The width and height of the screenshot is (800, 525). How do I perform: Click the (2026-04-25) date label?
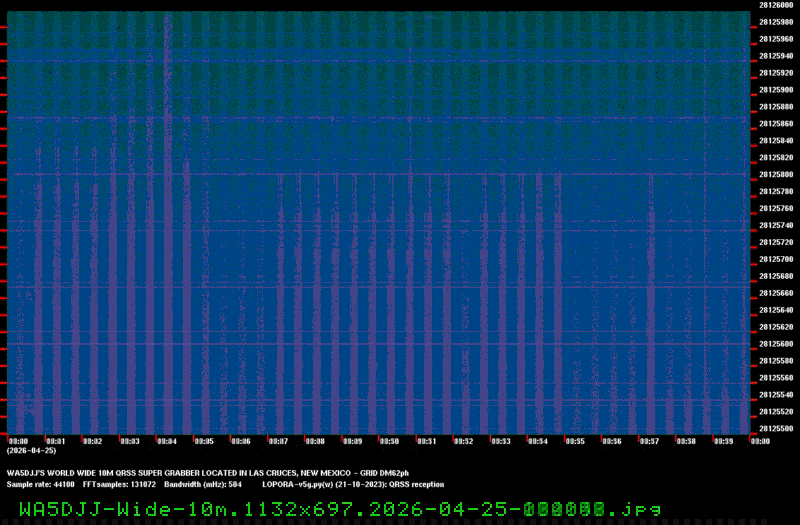[30, 451]
